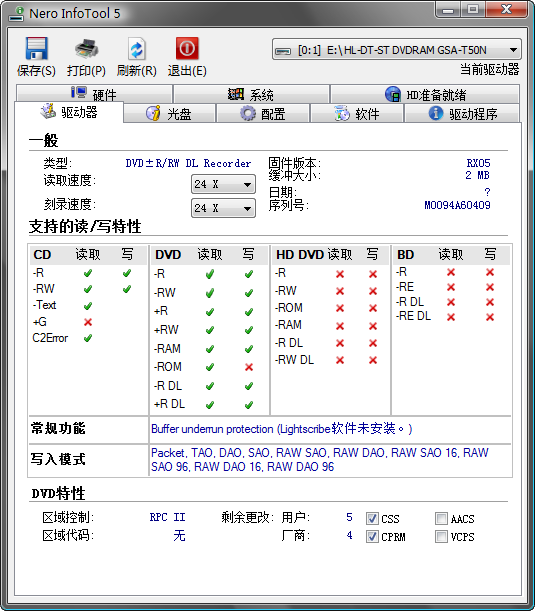Click the write modes list starting with Packet, TAO
This screenshot has height=611, width=535.
320,459
